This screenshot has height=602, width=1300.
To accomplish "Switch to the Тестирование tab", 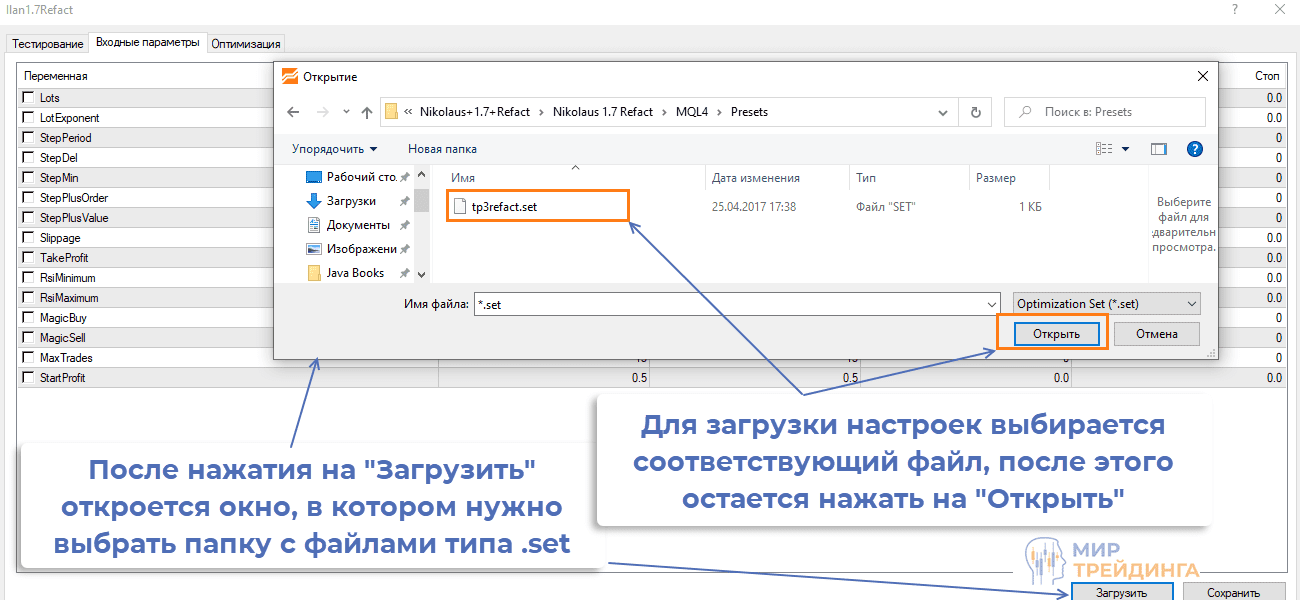I will click(47, 44).
